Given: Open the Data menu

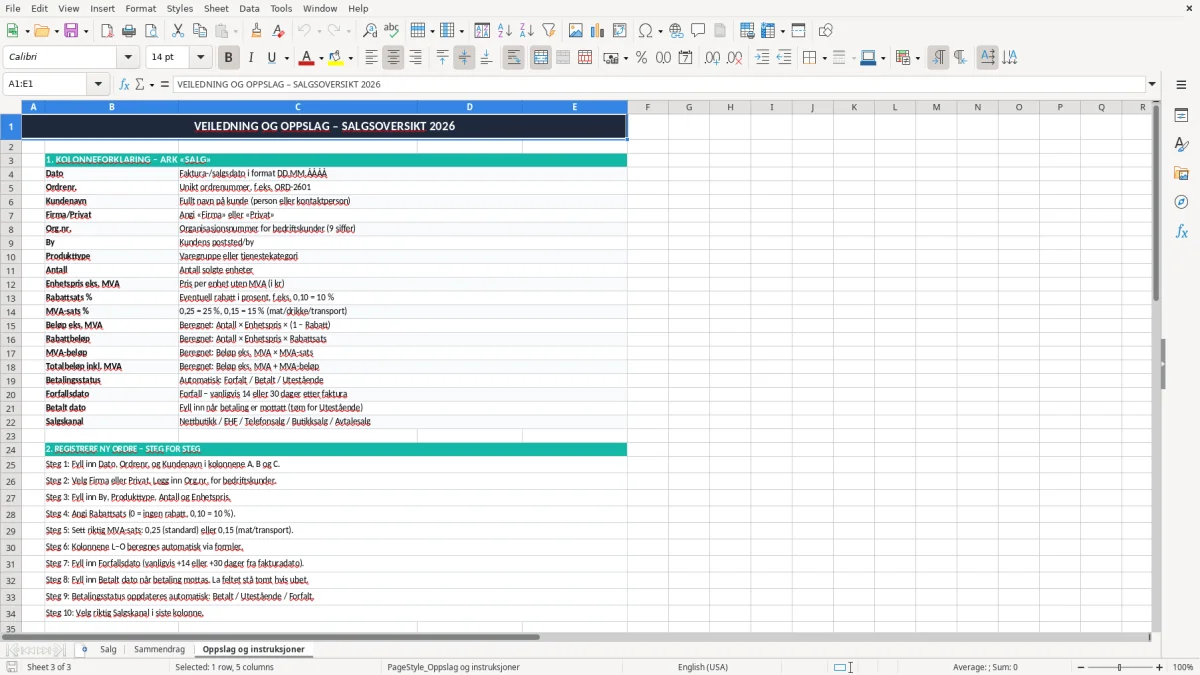Looking at the screenshot, I should tap(249, 8).
